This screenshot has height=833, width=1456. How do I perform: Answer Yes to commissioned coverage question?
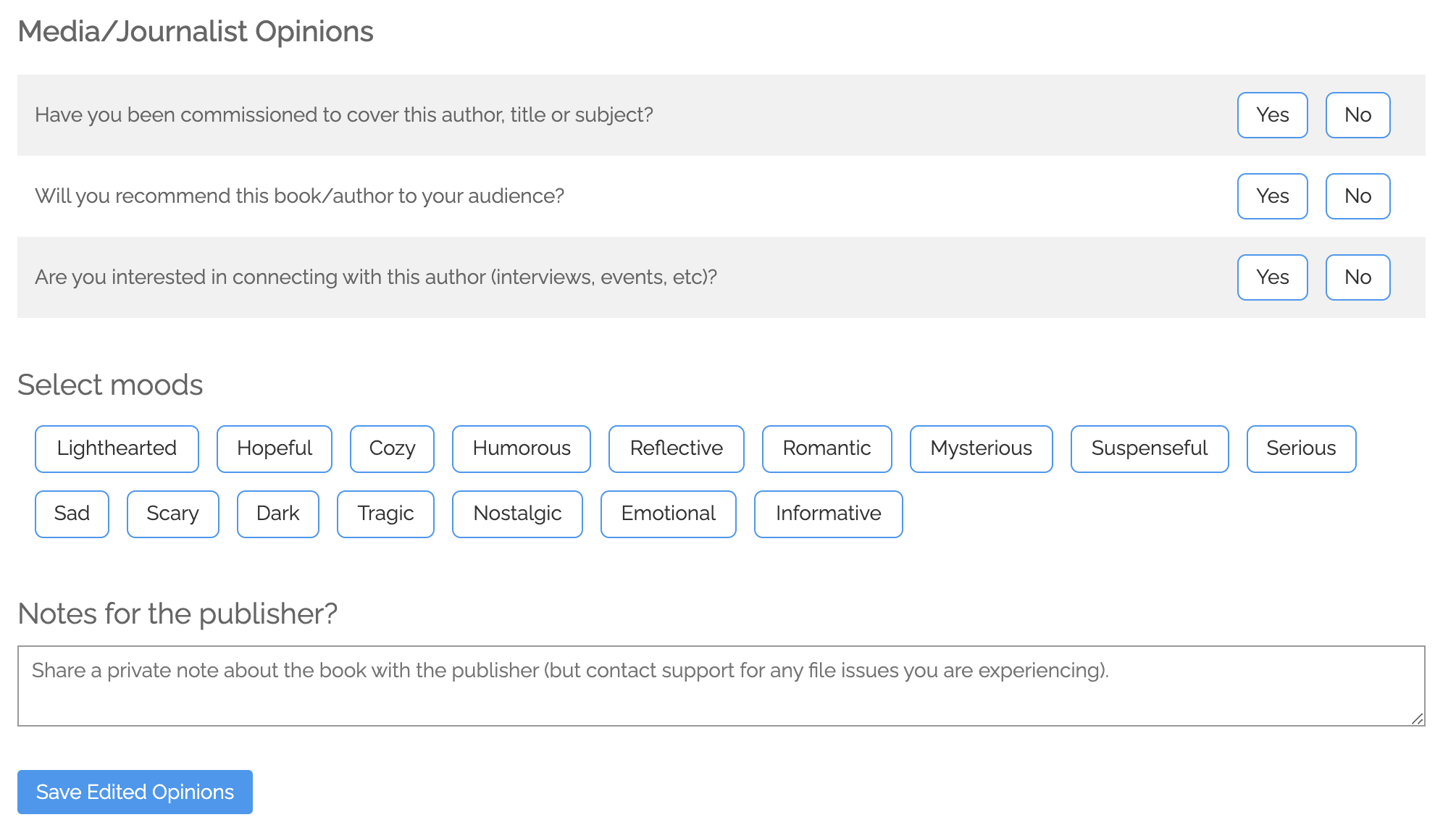tap(1272, 115)
